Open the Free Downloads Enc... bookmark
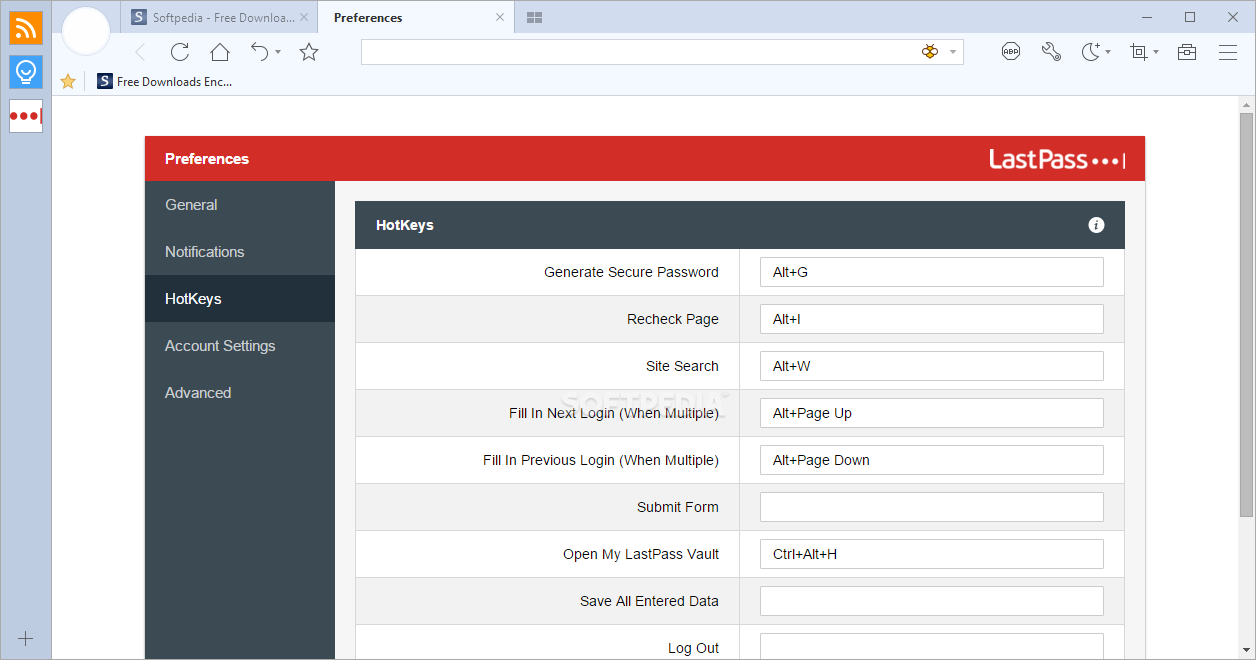 click(x=165, y=82)
